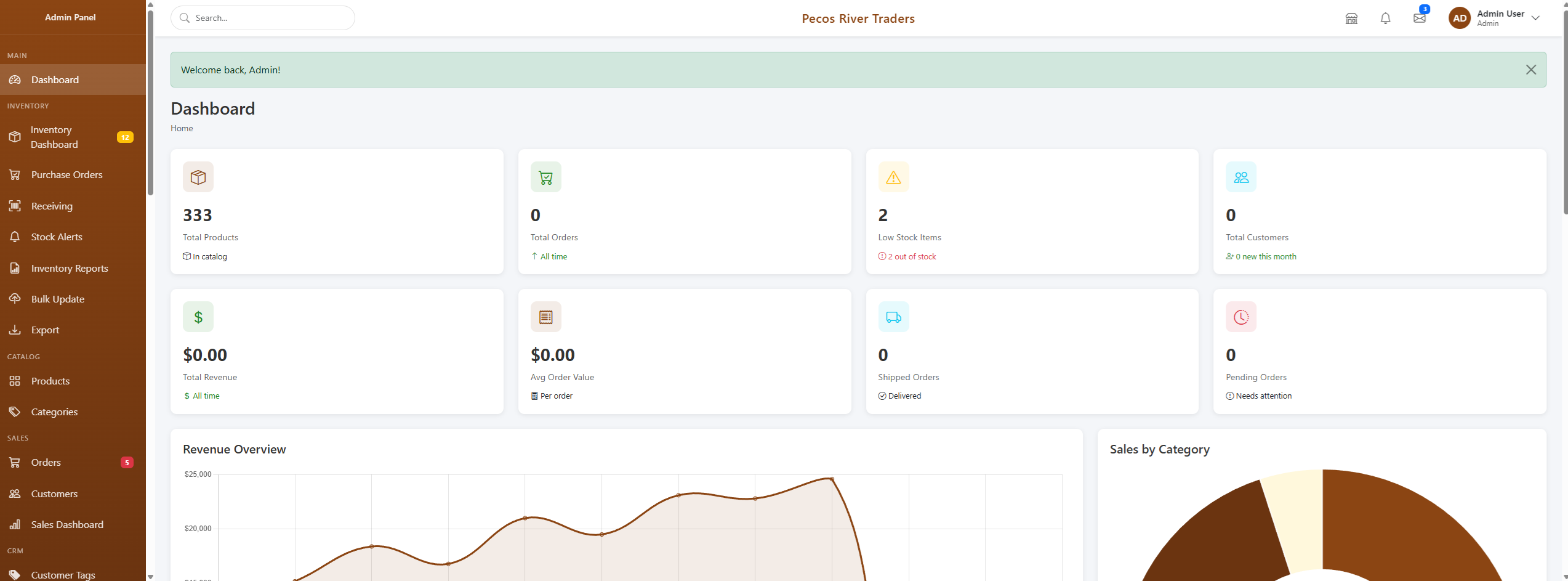Open the Purchase Orders section
The height and width of the screenshot is (581, 1568).
pyautogui.click(x=15, y=174)
